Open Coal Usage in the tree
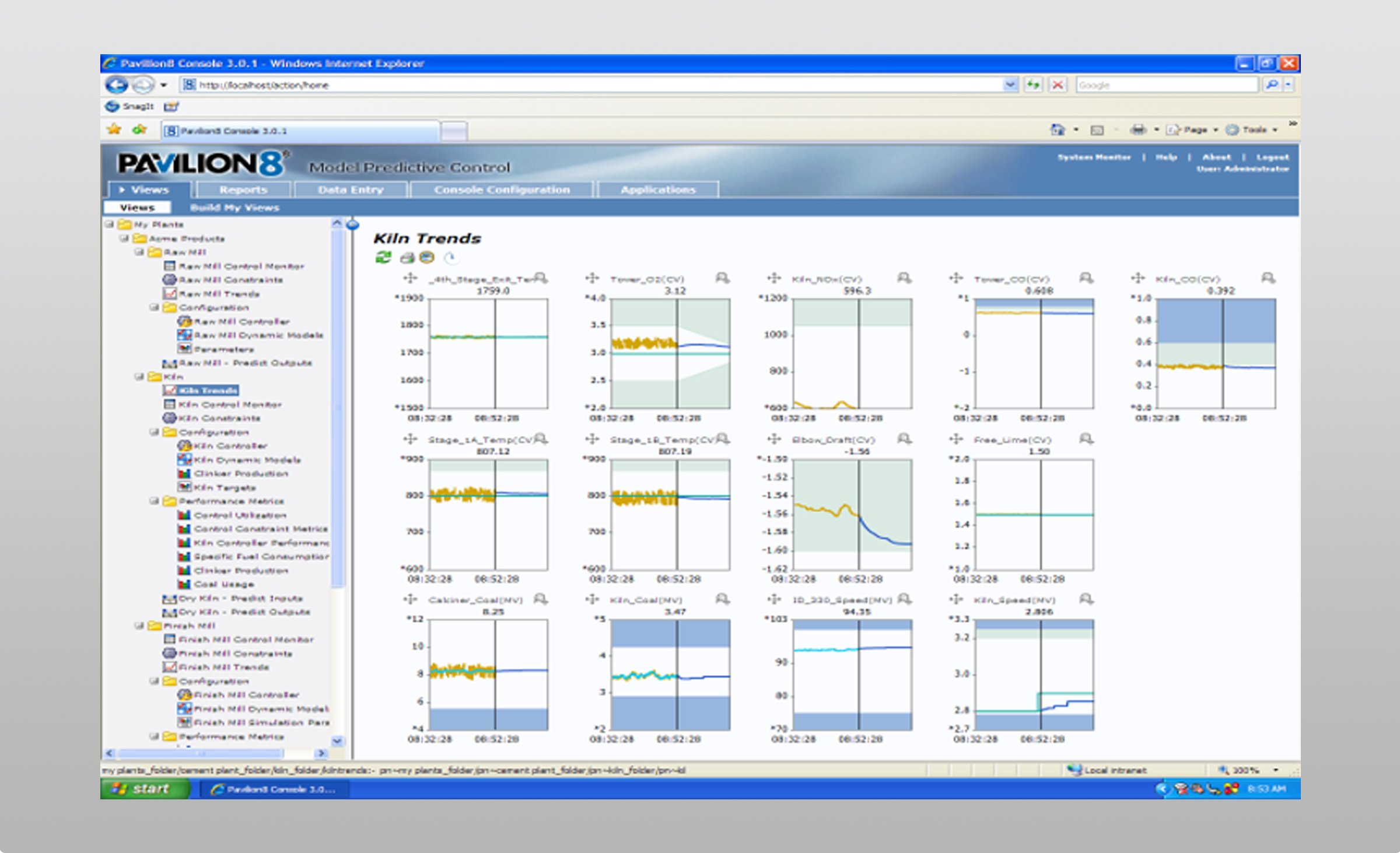The width and height of the screenshot is (1400, 853). [224, 584]
